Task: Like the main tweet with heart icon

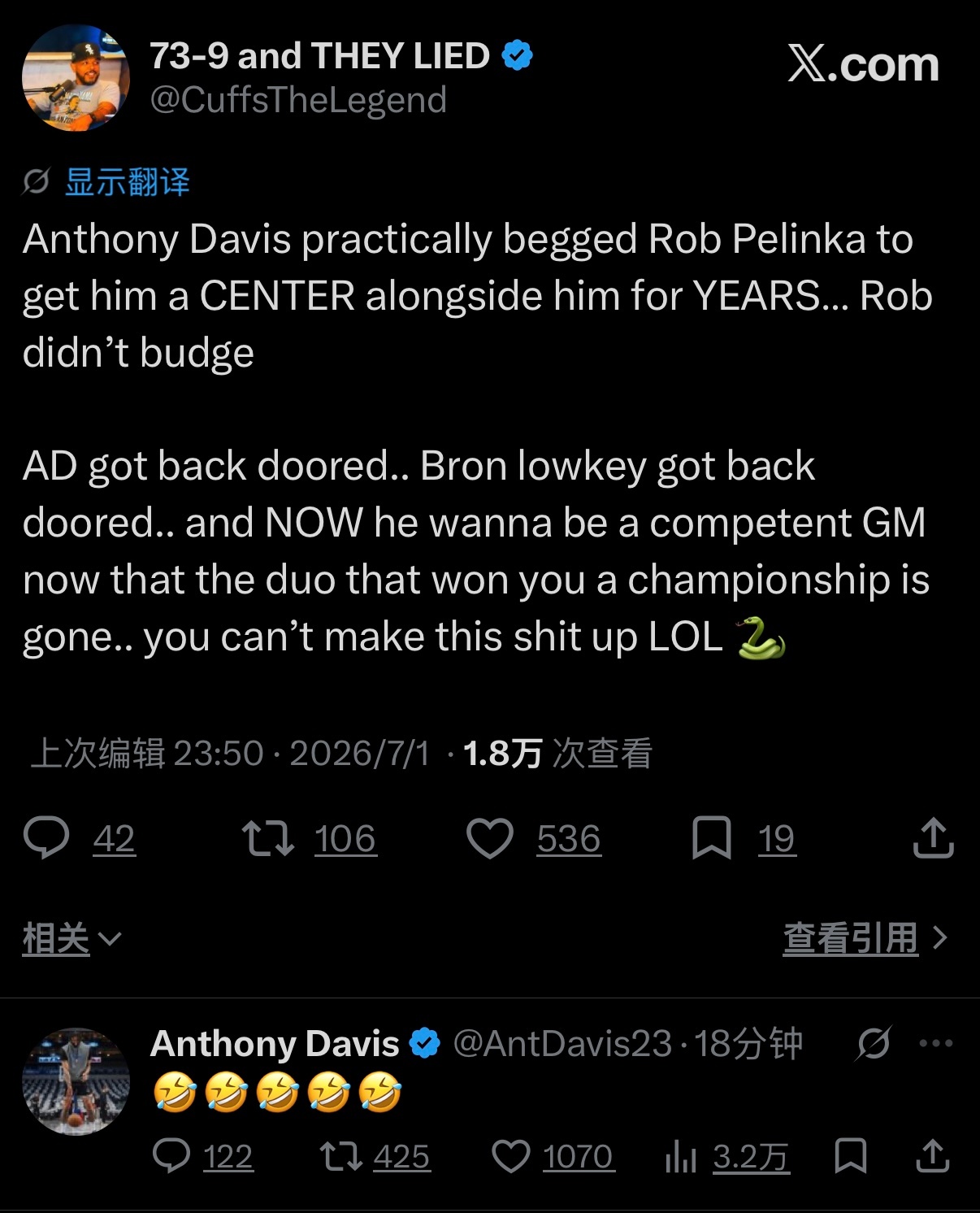Action: 489,838
